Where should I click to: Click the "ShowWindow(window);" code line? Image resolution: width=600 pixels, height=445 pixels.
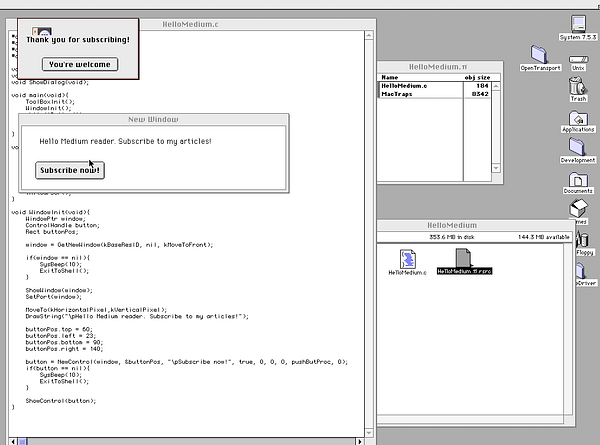tap(59, 290)
